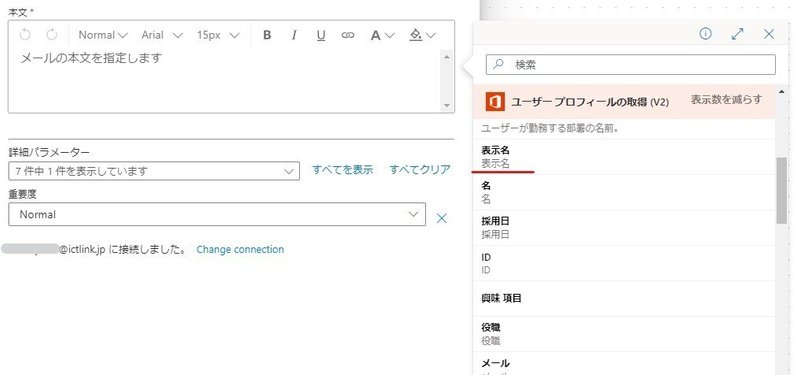Open the font color picker
The height and width of the screenshot is (375, 800).
(x=382, y=35)
